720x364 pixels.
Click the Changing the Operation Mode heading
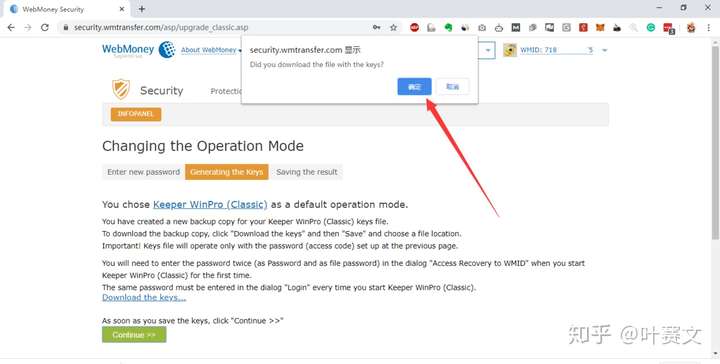click(x=202, y=146)
